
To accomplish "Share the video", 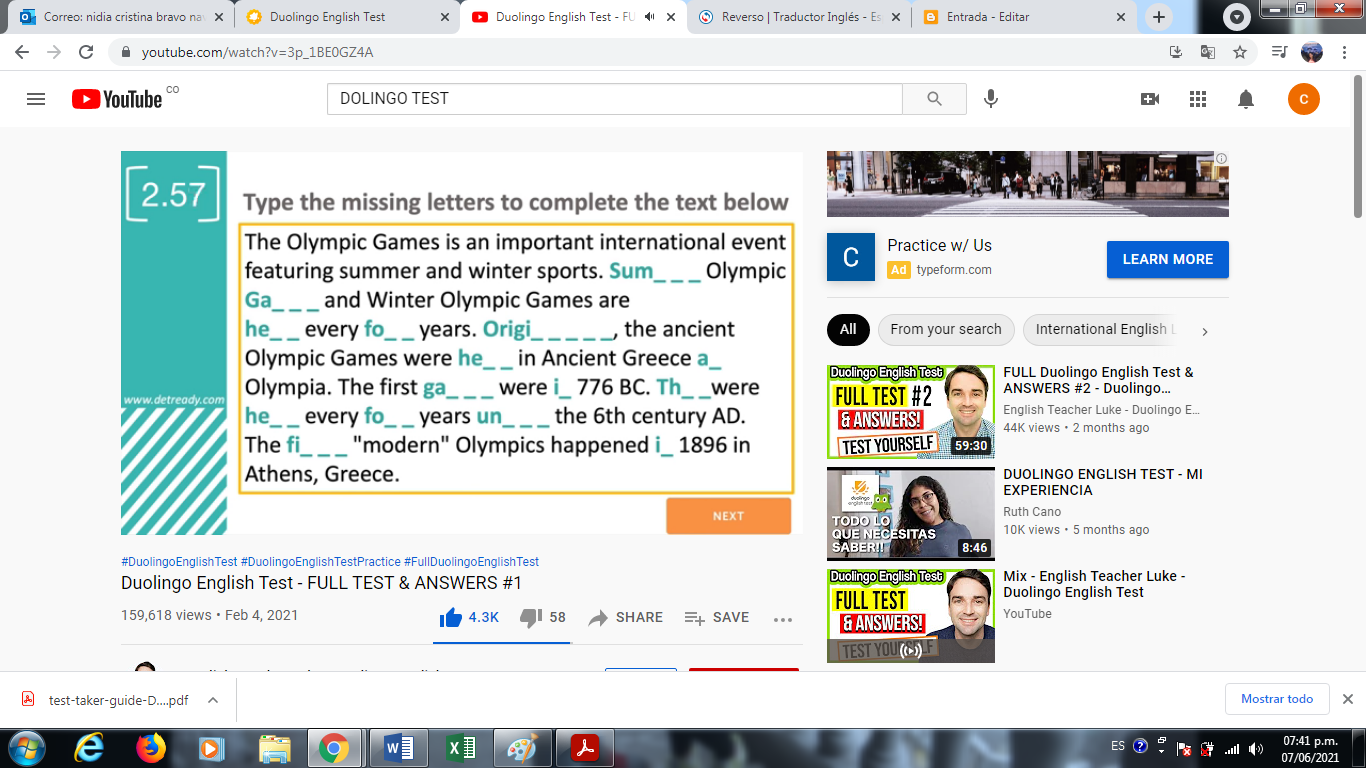I will coord(626,618).
